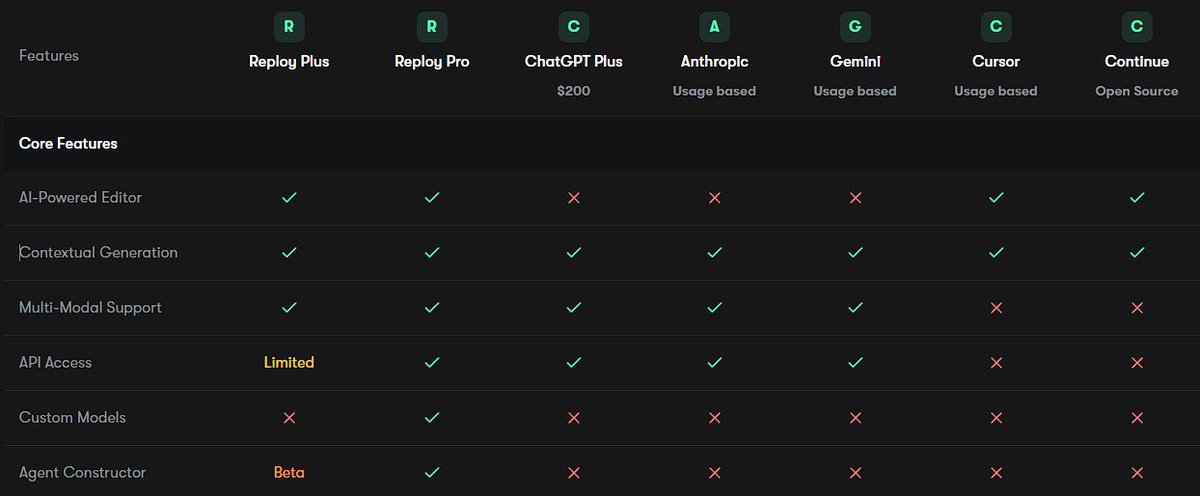Click the orange 'Beta' Agent Constructor value

point(289,473)
